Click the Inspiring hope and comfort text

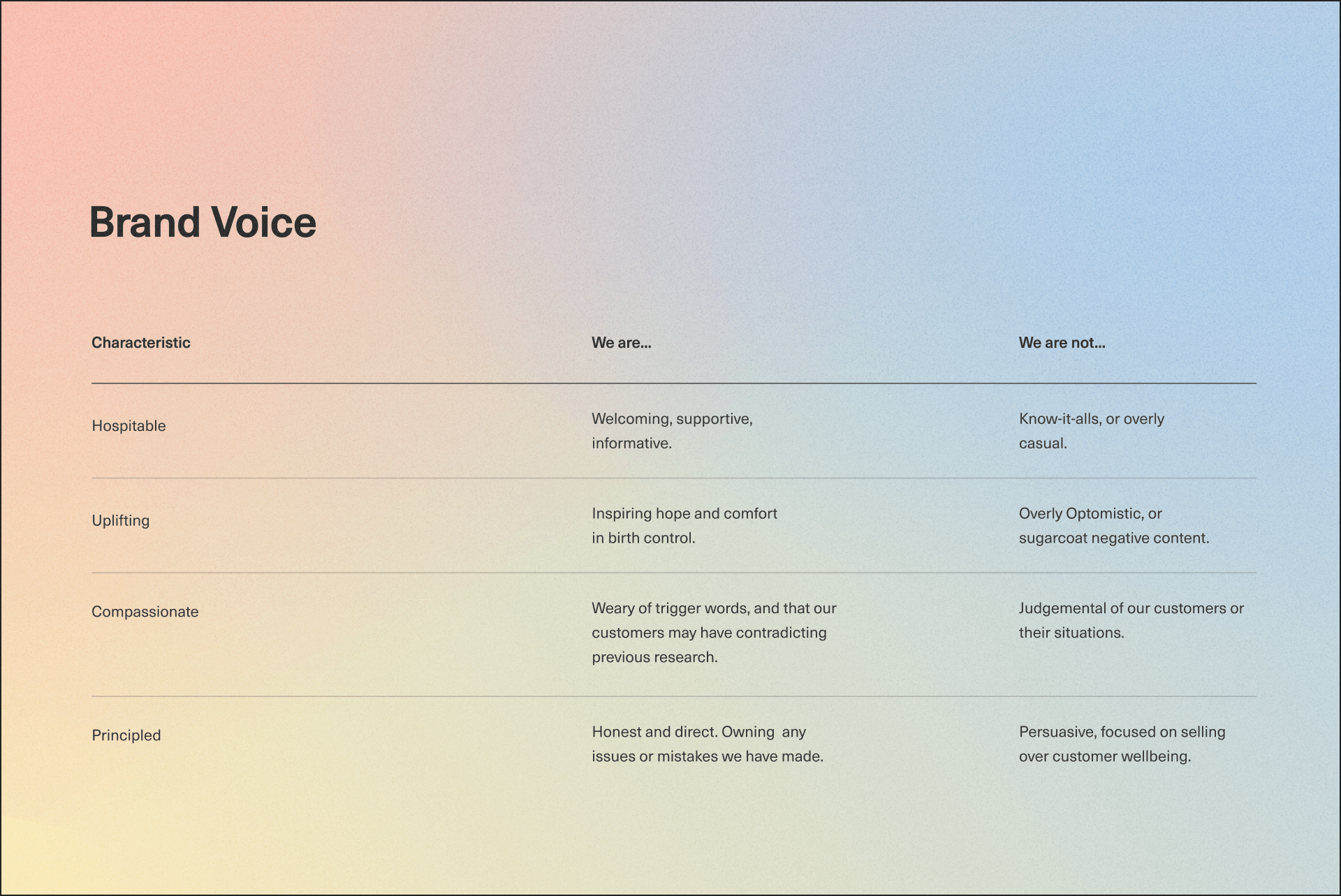point(684,525)
